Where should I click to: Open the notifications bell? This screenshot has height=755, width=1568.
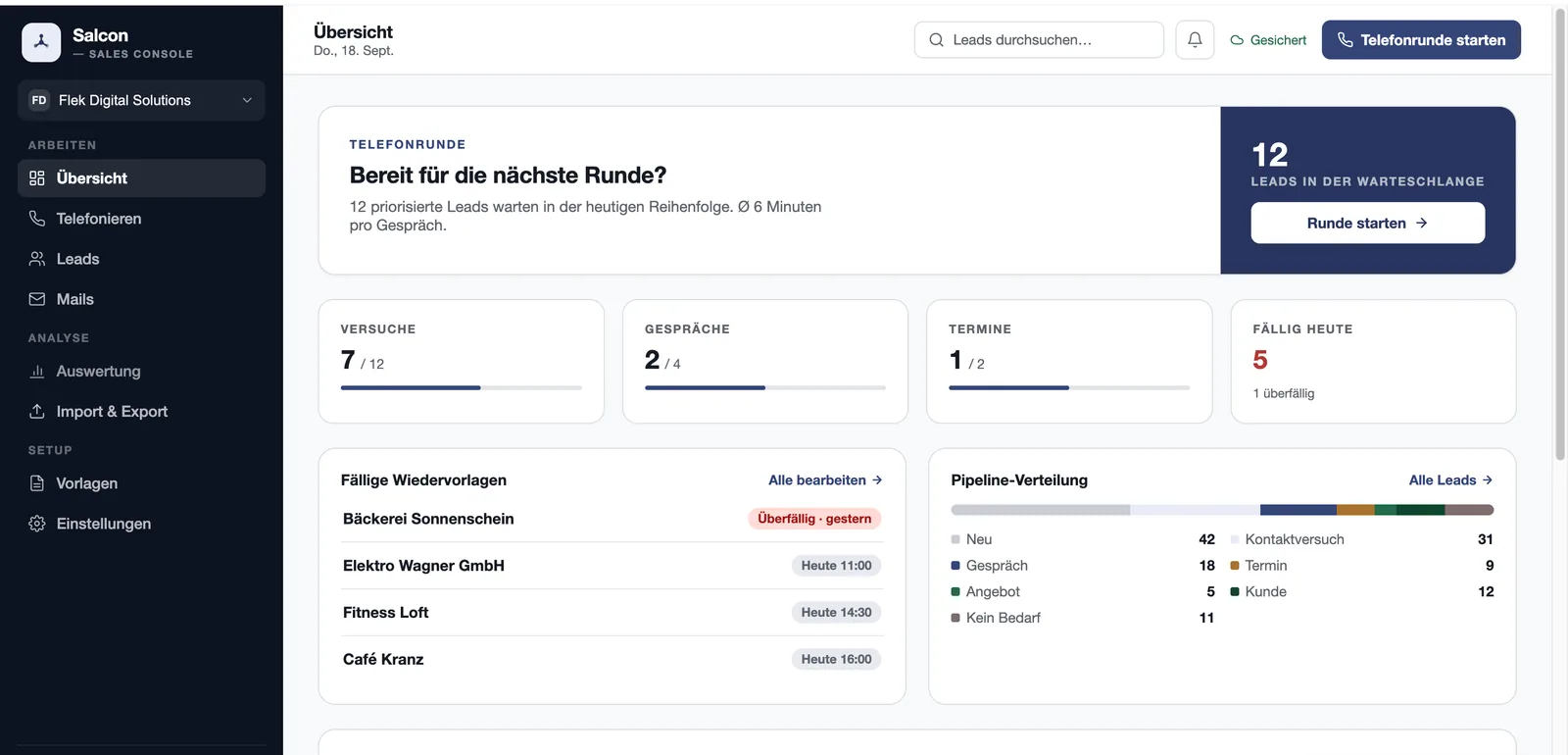(1195, 40)
